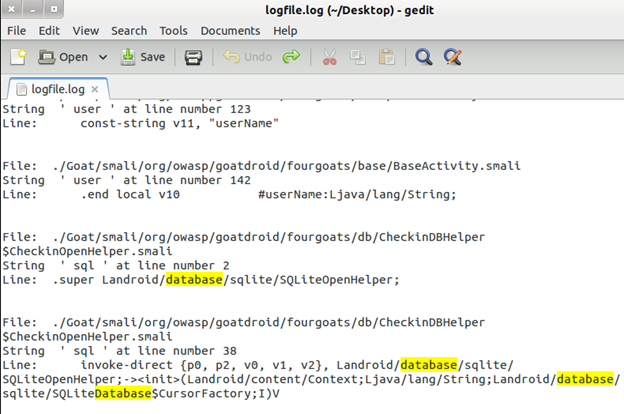This screenshot has width=624, height=414.
Task: Click the Print icon
Action: 194,57
